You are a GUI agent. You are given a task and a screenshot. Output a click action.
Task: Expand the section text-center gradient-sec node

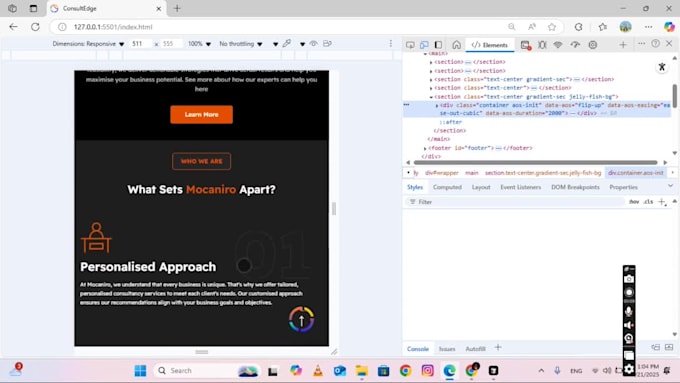click(x=431, y=80)
